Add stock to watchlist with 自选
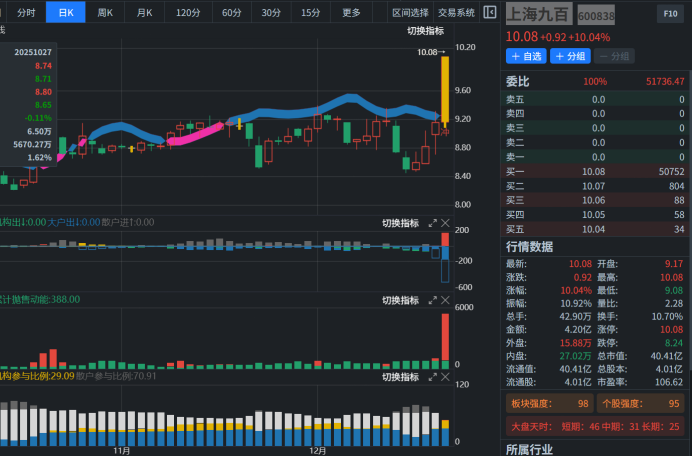 526,56
